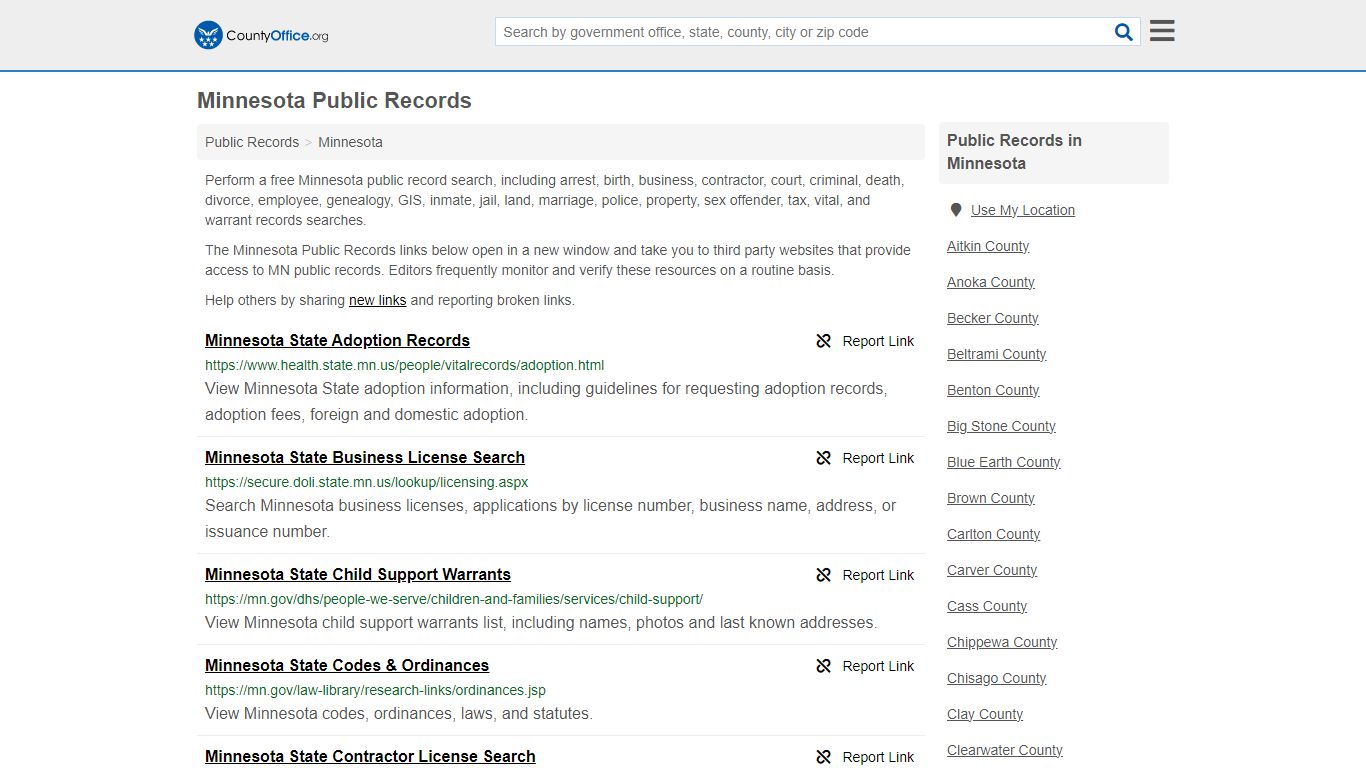This screenshot has width=1366, height=768.
Task: Report Link for Child Support Warrants
Action: [x=878, y=575]
